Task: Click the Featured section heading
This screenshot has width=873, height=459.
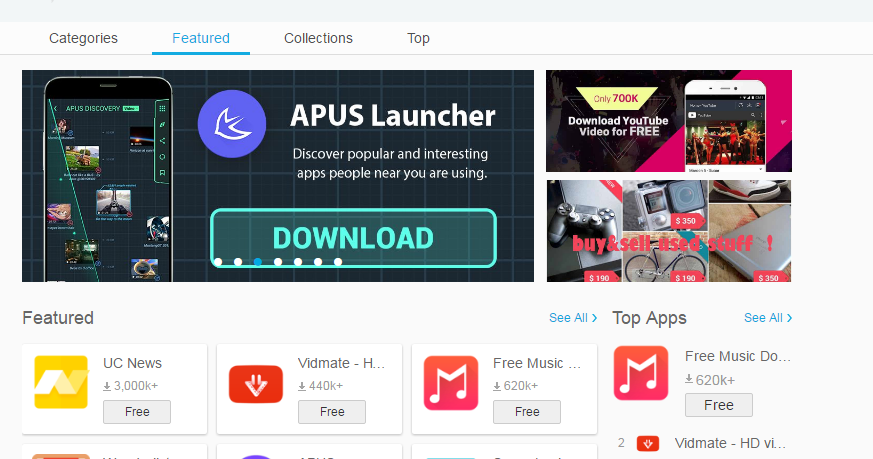Action: pyautogui.click(x=58, y=318)
